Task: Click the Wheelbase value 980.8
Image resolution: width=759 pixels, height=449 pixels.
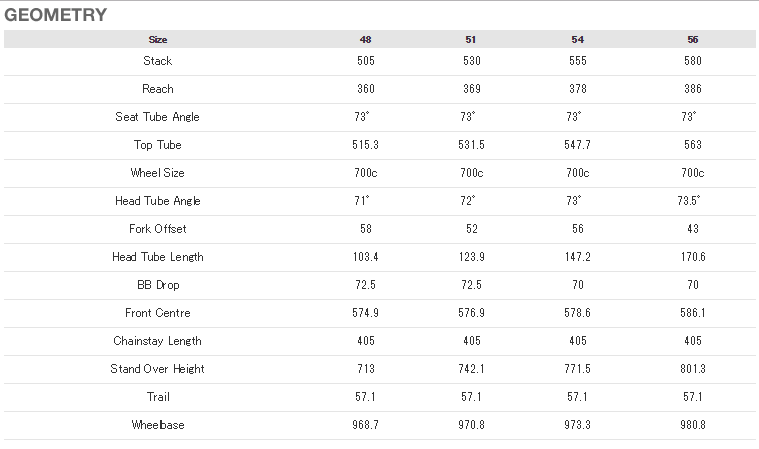Action: click(x=693, y=425)
